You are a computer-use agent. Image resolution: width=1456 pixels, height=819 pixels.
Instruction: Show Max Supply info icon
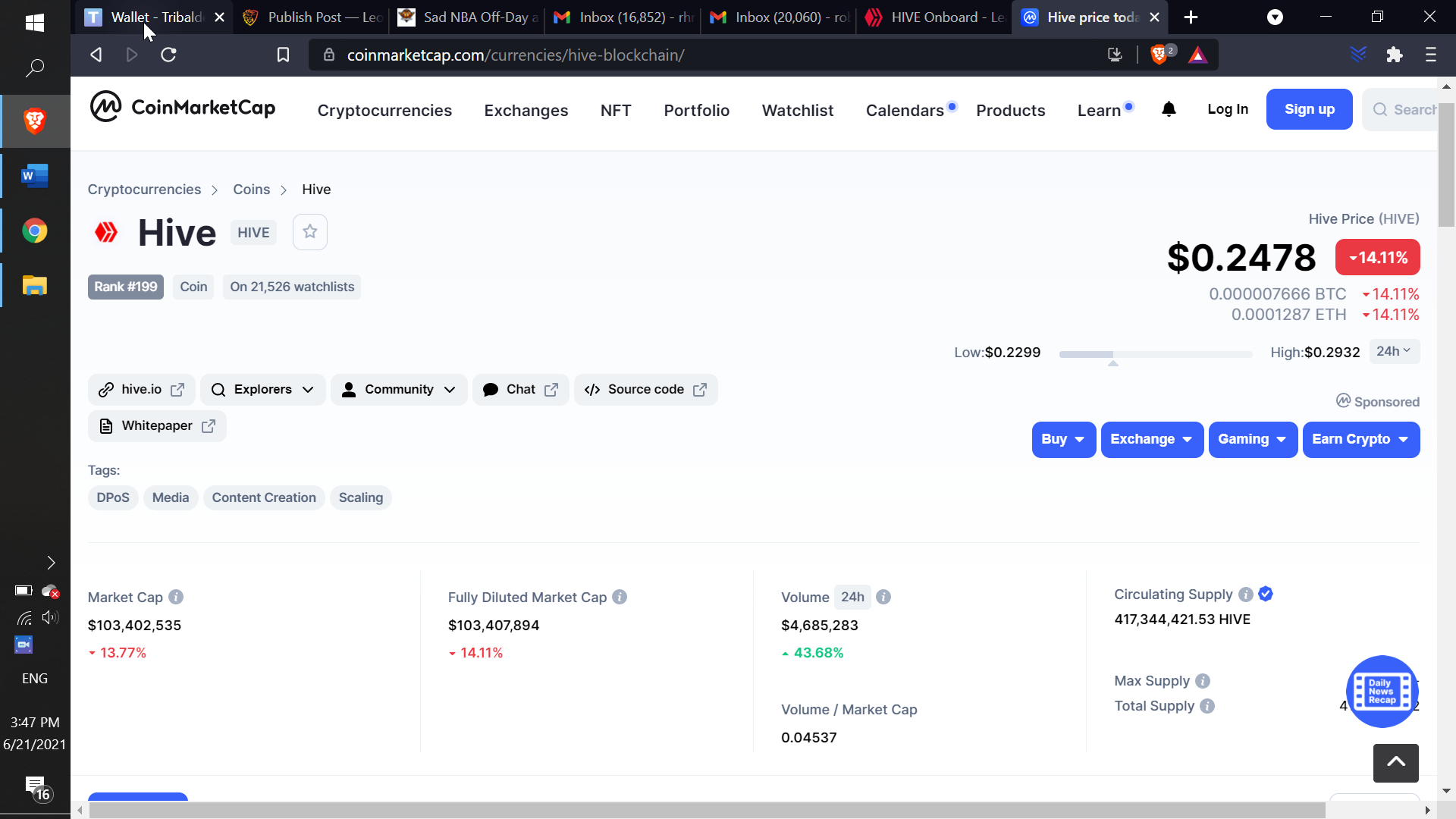pyautogui.click(x=1203, y=681)
